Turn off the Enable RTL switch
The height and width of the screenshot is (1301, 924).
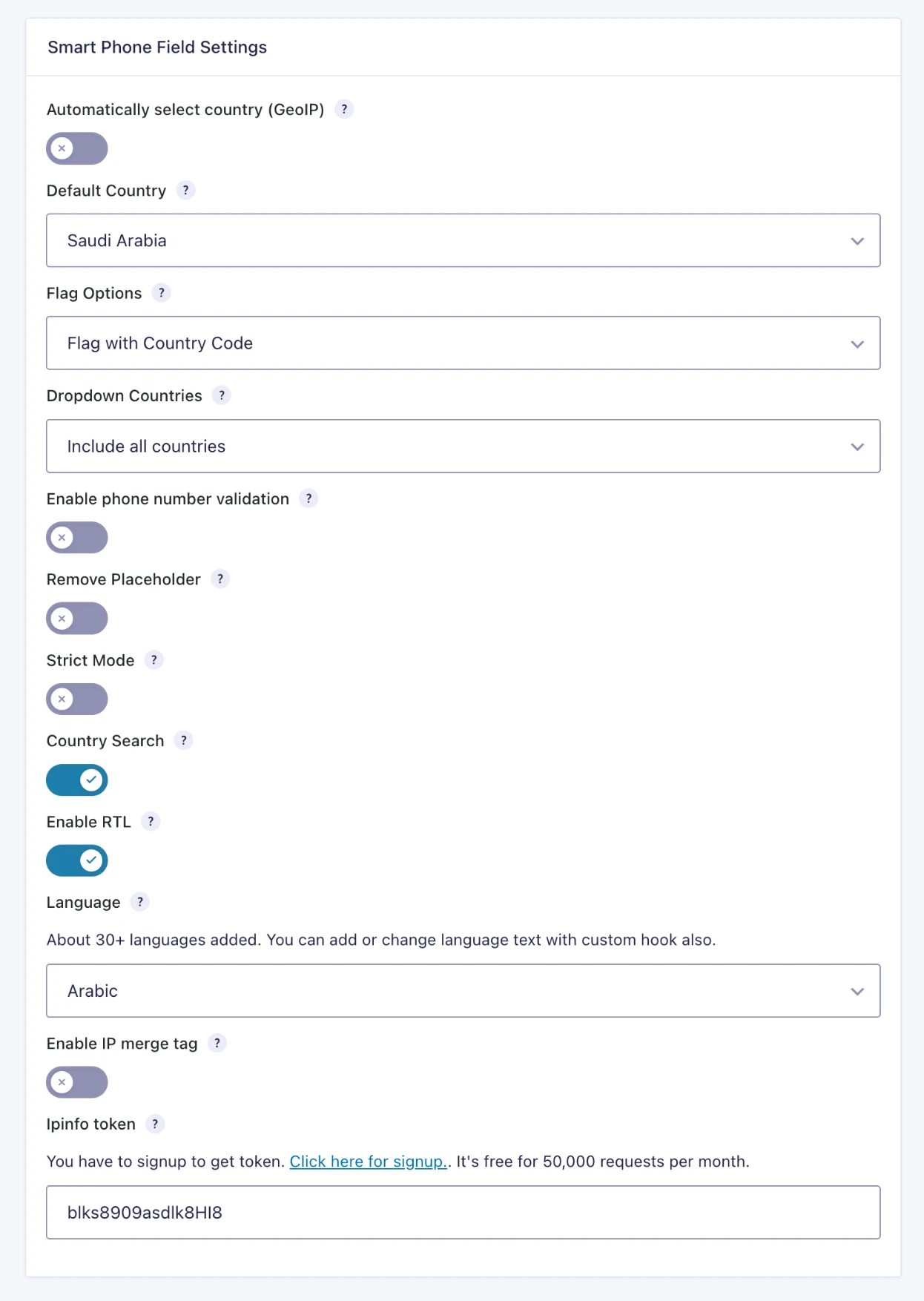77,860
